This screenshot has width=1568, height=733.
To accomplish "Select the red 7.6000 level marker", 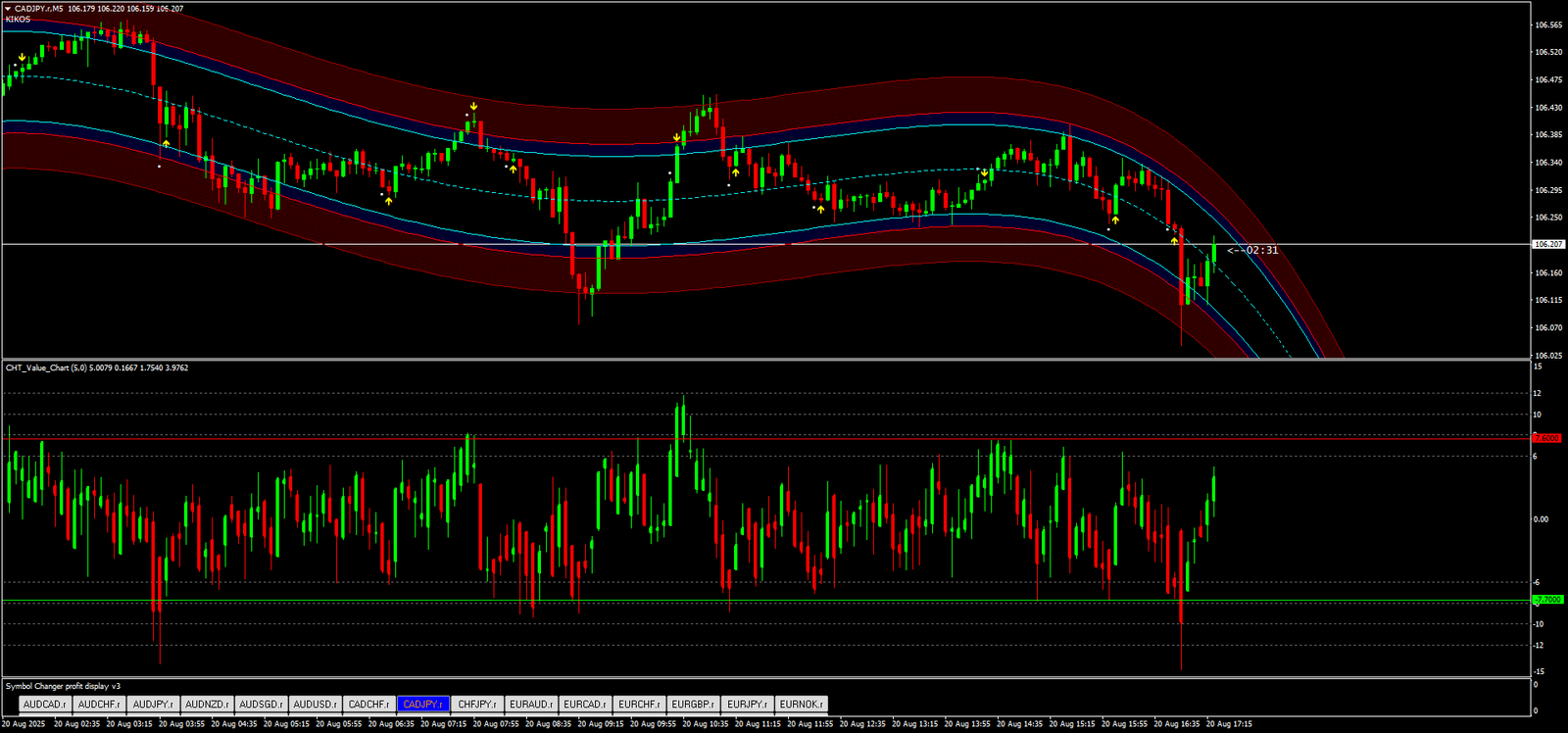I will pos(1547,438).
